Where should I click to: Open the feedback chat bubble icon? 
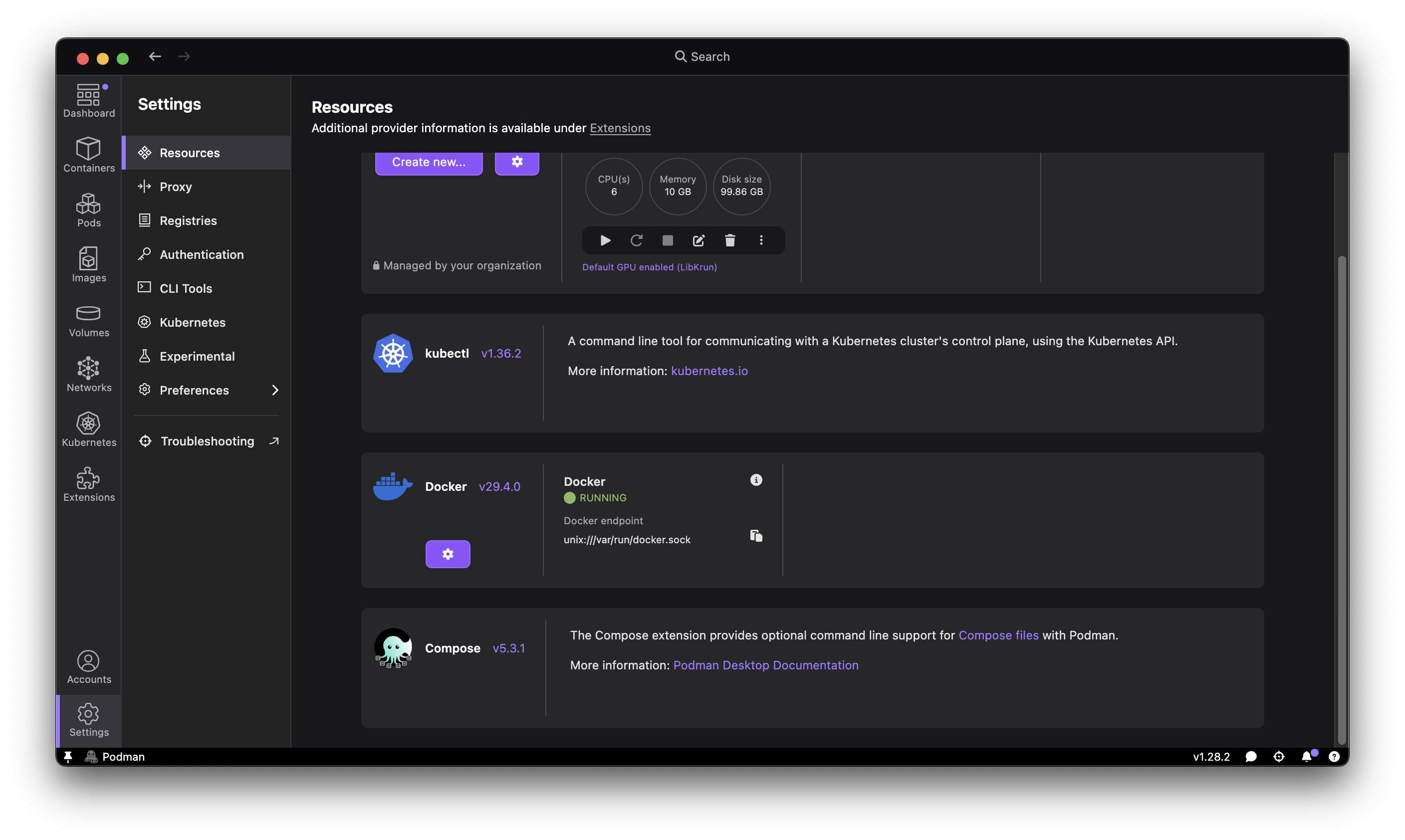[1251, 757]
